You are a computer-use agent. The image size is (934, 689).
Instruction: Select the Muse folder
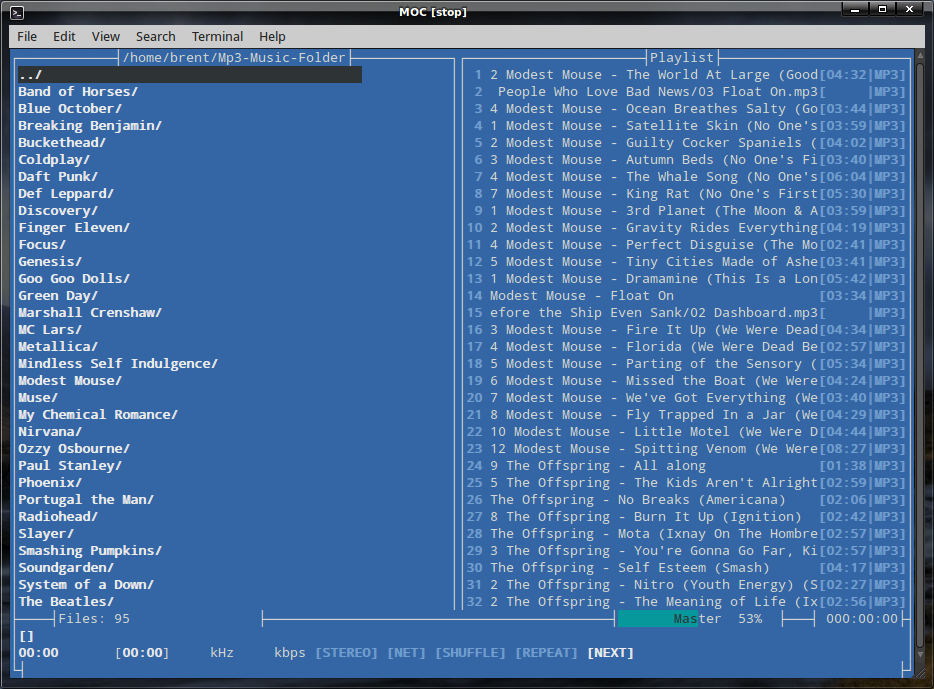pos(38,398)
